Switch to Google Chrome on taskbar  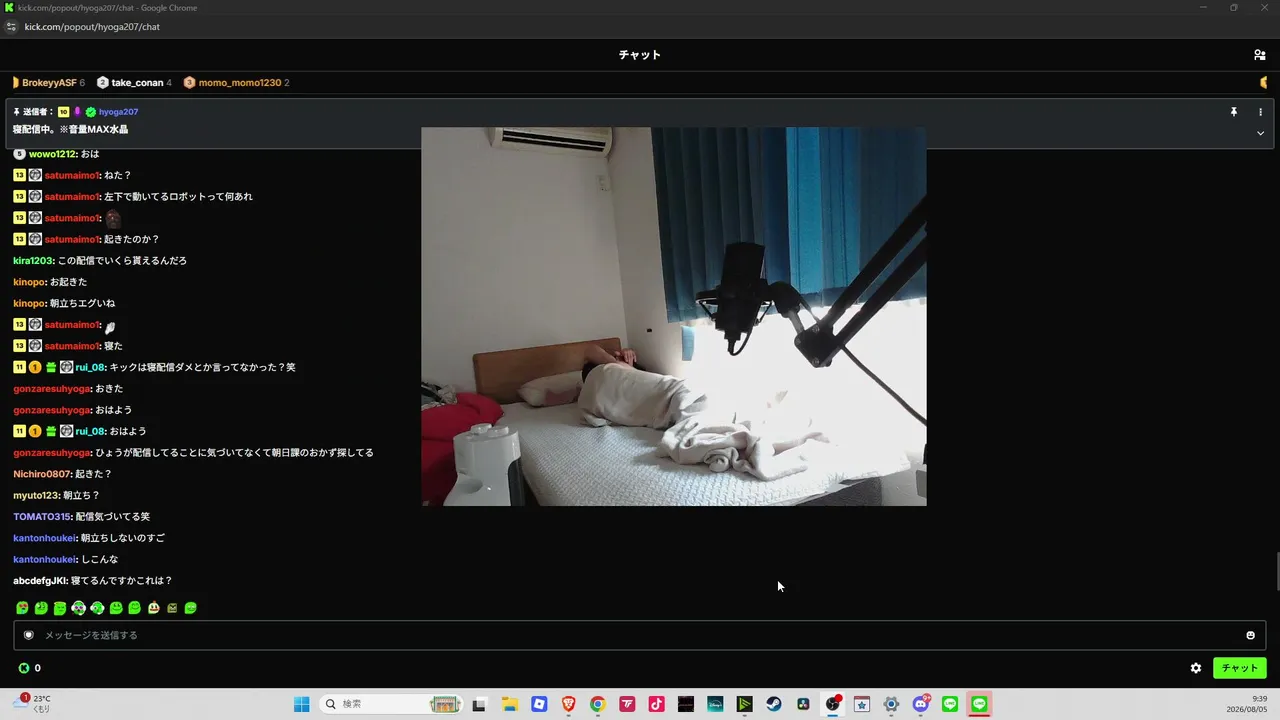pos(597,704)
